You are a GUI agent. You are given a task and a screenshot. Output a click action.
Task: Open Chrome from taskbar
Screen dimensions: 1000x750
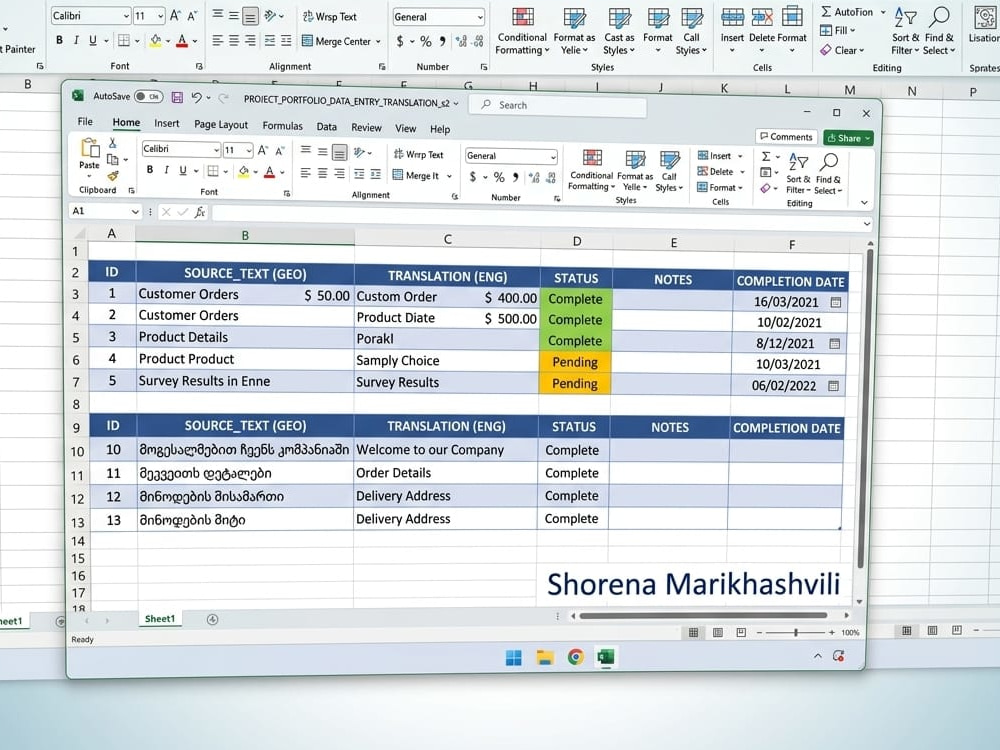point(575,657)
